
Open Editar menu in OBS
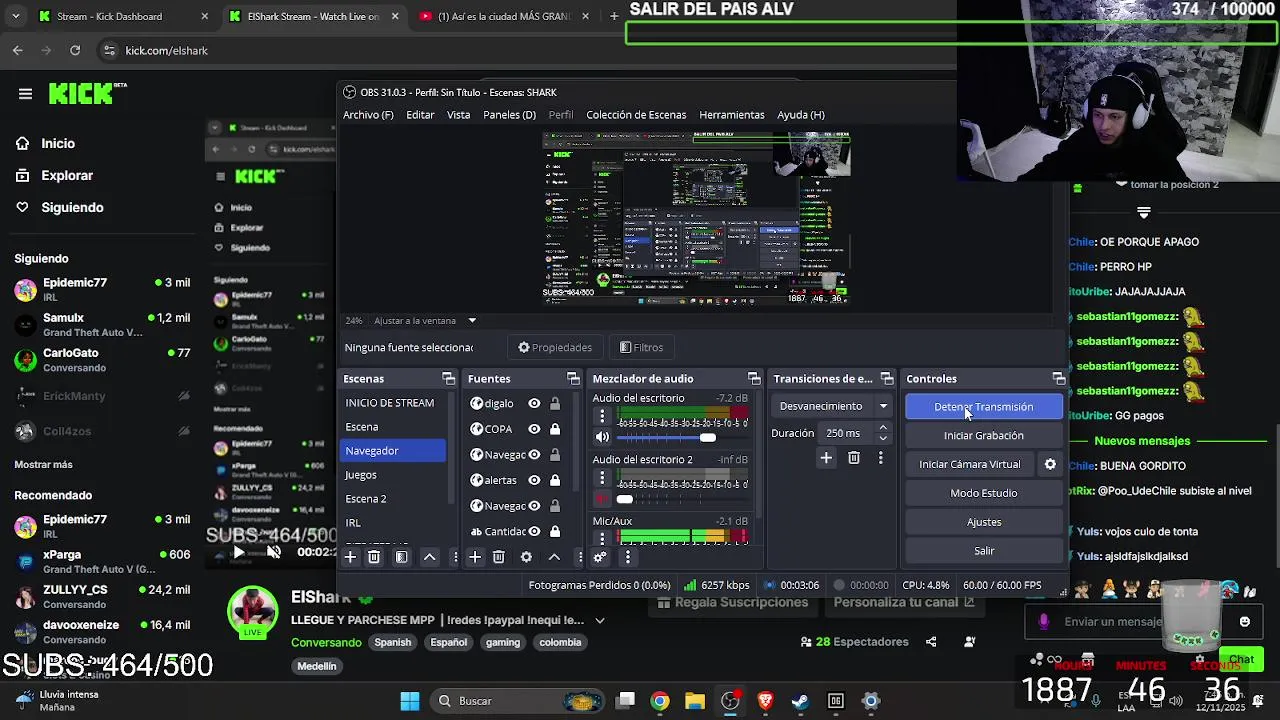coord(420,115)
